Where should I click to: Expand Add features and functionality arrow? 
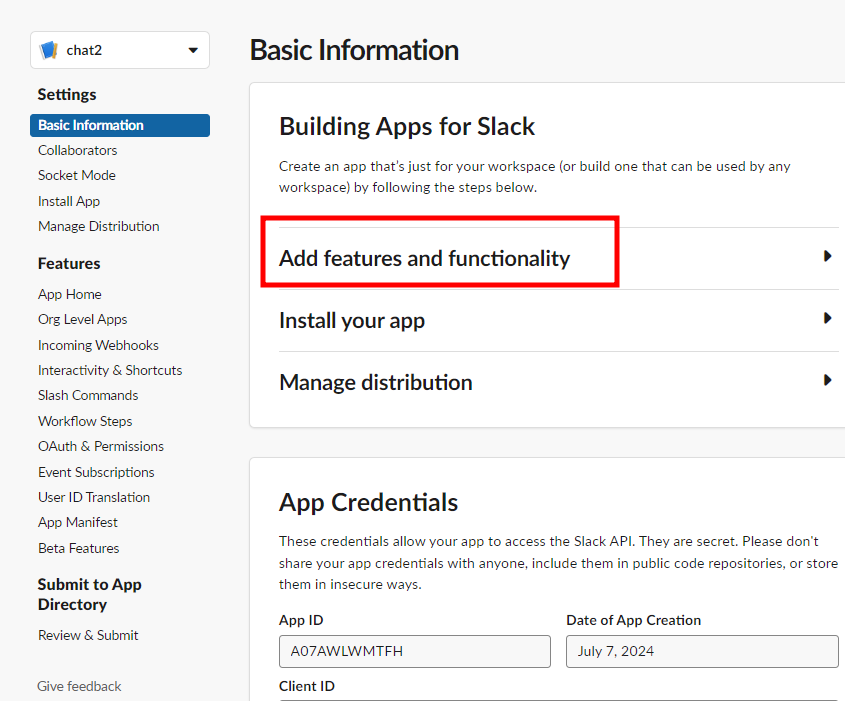(827, 256)
